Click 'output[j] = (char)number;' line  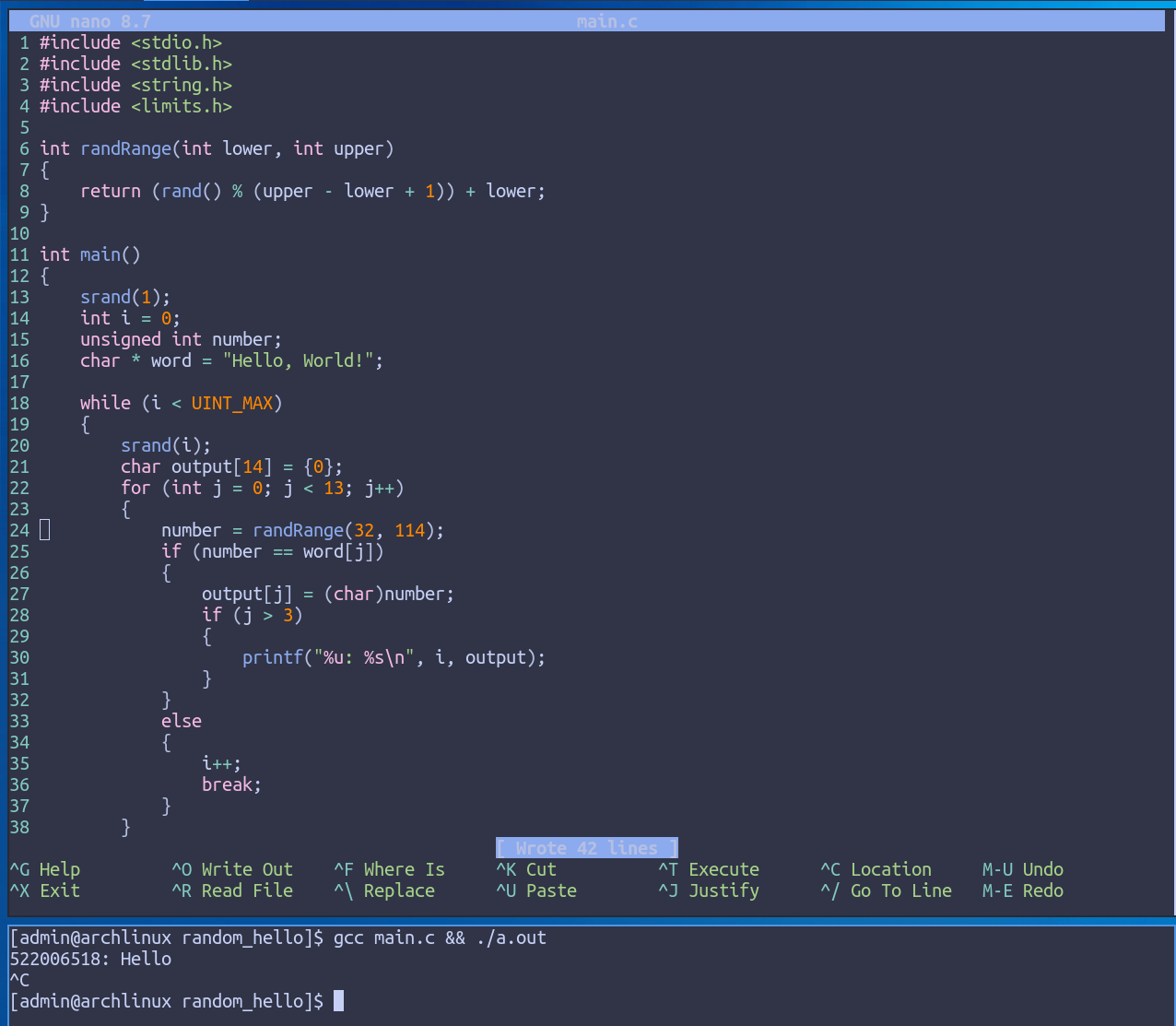(x=328, y=594)
